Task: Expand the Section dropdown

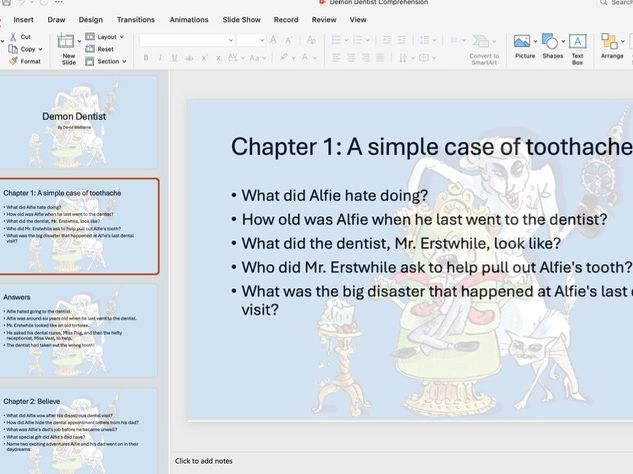Action: 124,62
